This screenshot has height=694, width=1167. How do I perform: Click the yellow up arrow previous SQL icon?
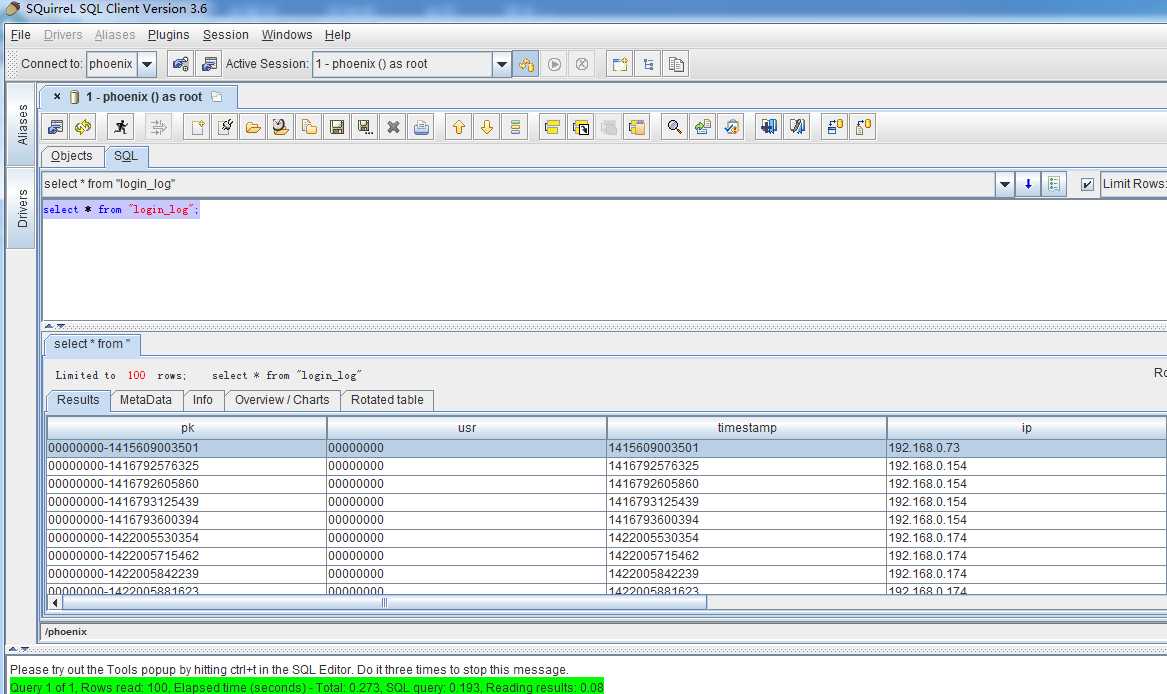coord(458,127)
